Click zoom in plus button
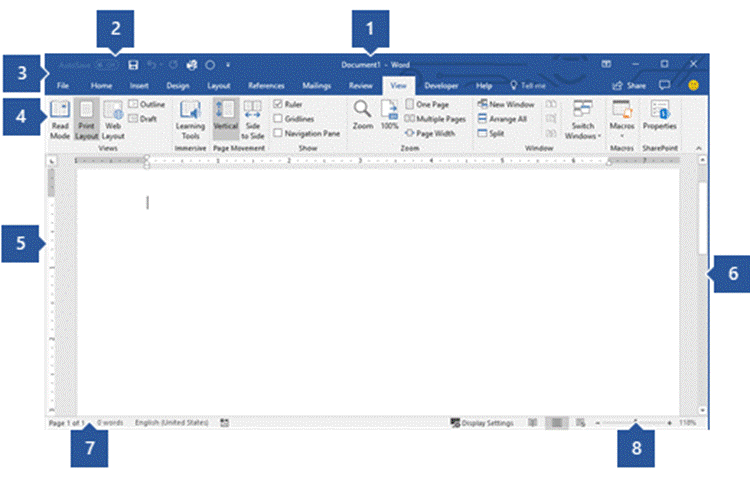This screenshot has height=479, width=750. [669, 423]
